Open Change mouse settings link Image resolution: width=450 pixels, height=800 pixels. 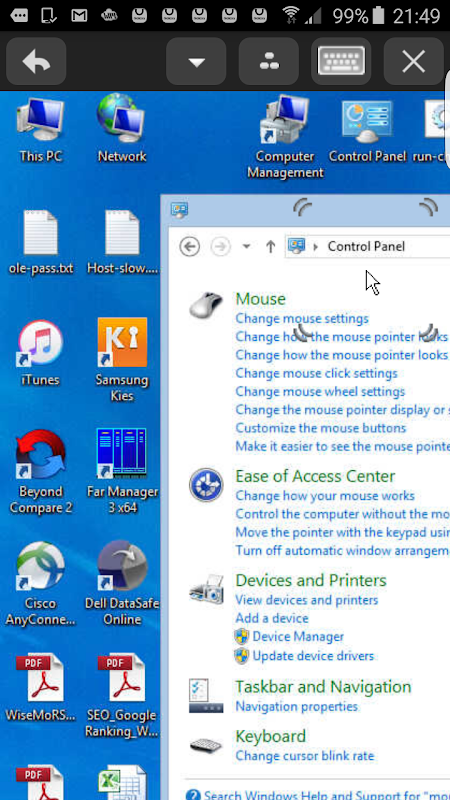(302, 319)
